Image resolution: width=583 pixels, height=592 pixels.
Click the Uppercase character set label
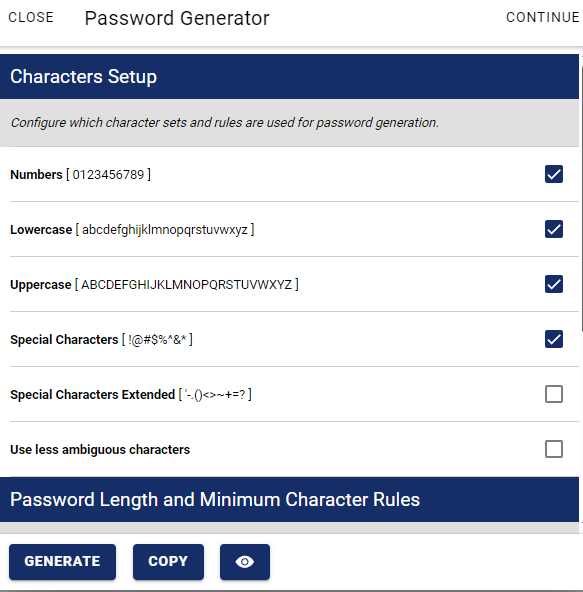[154, 284]
